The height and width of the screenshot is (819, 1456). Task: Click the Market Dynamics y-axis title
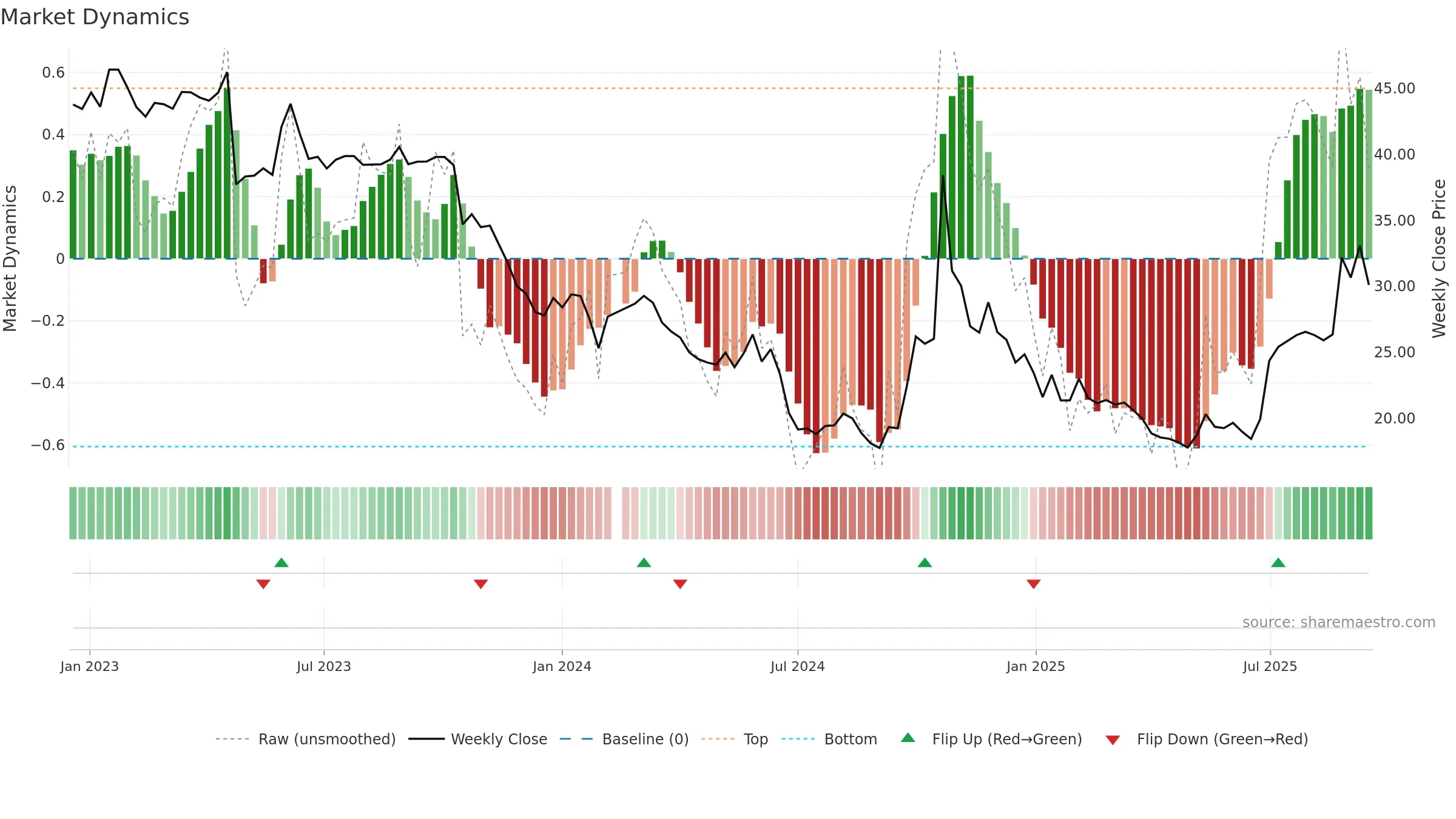coord(10,258)
